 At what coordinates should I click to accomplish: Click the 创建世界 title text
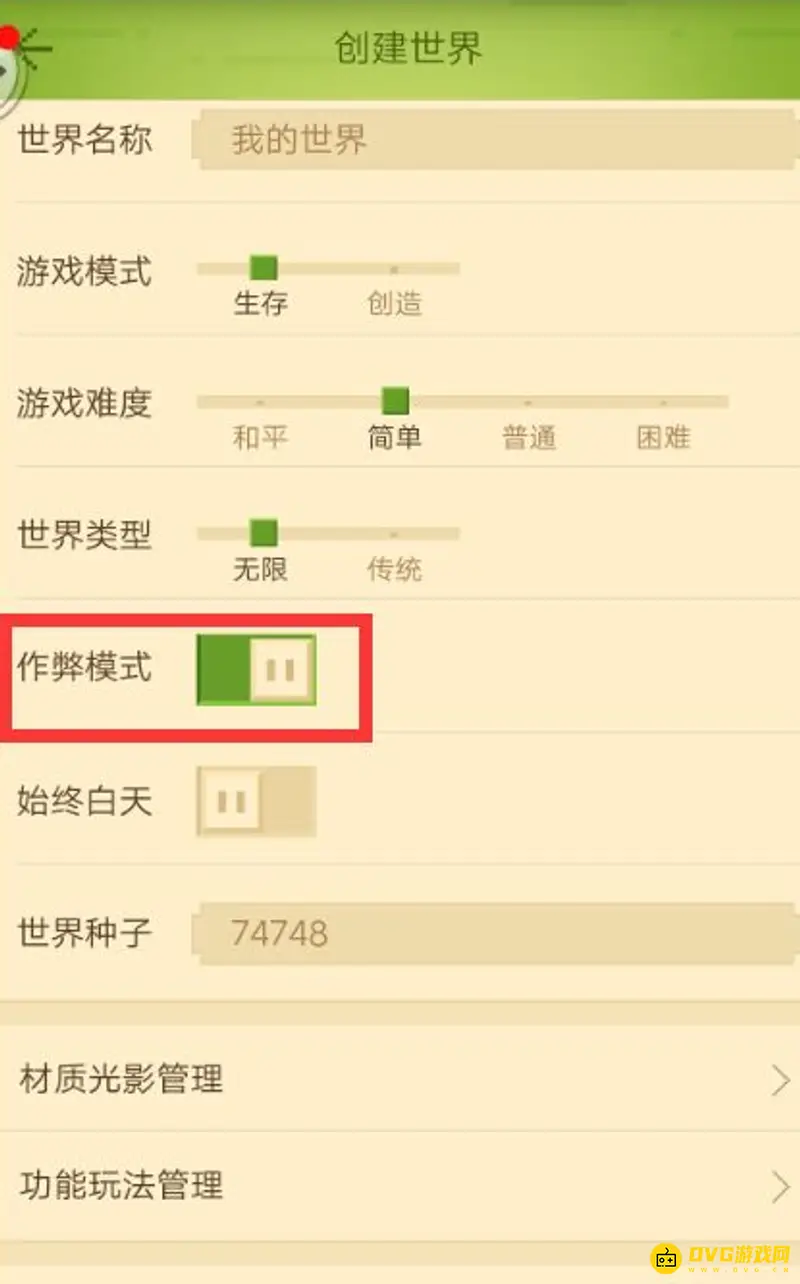(409, 48)
